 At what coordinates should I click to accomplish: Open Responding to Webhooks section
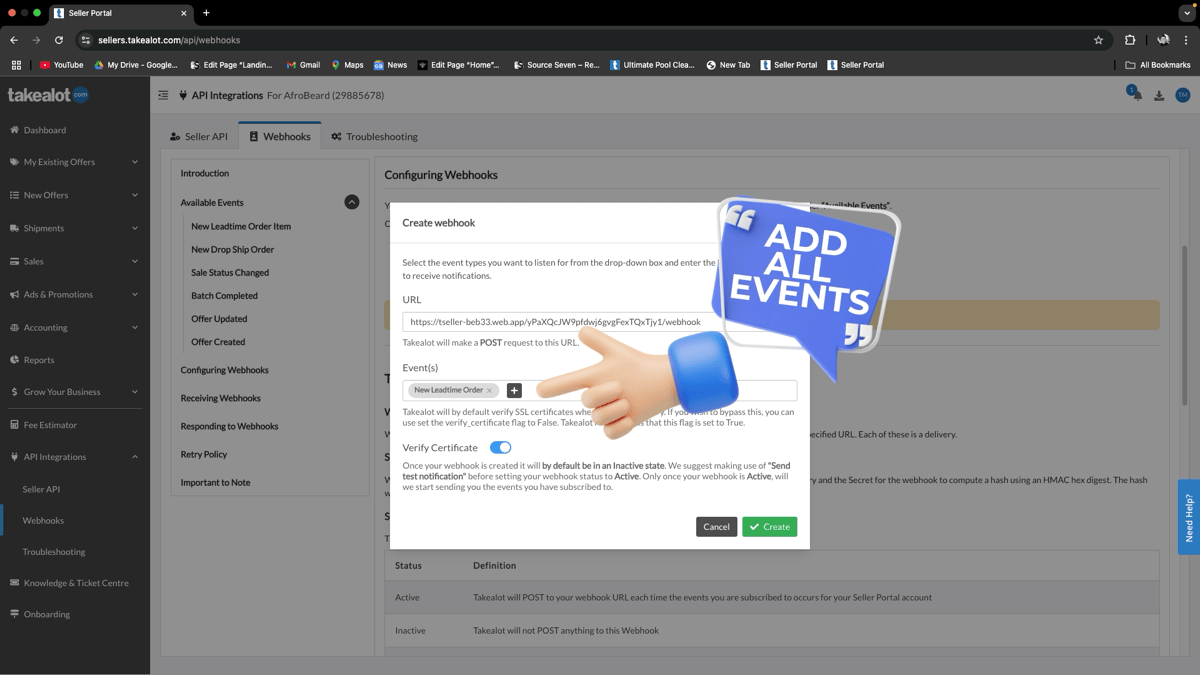[229, 426]
